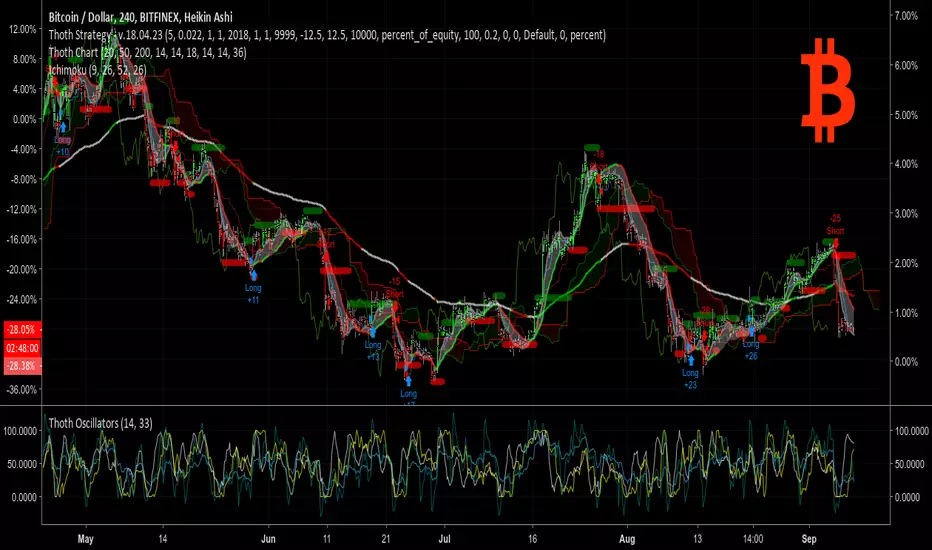Click the Jul label on time axis
932x550 pixels.
[444, 539]
